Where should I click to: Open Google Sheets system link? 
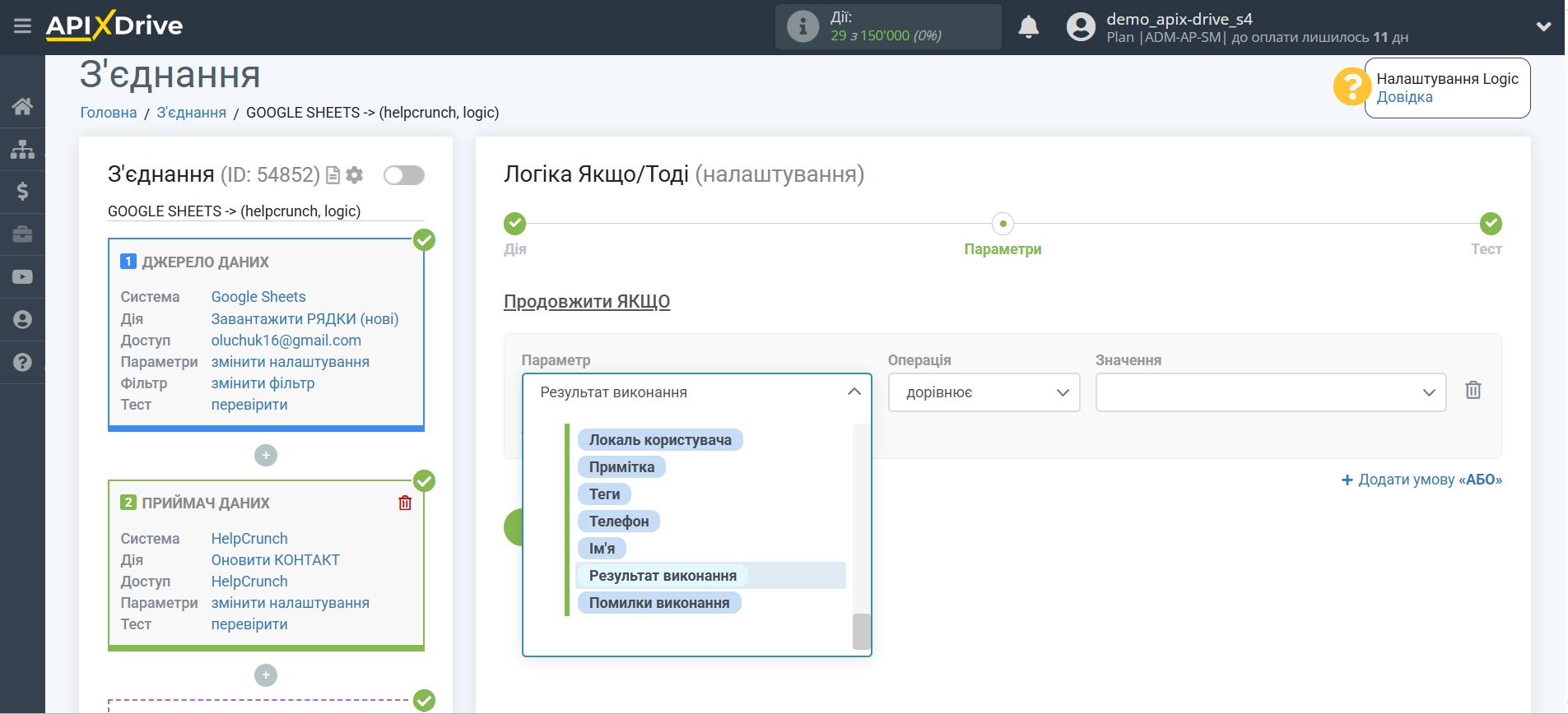[258, 297]
